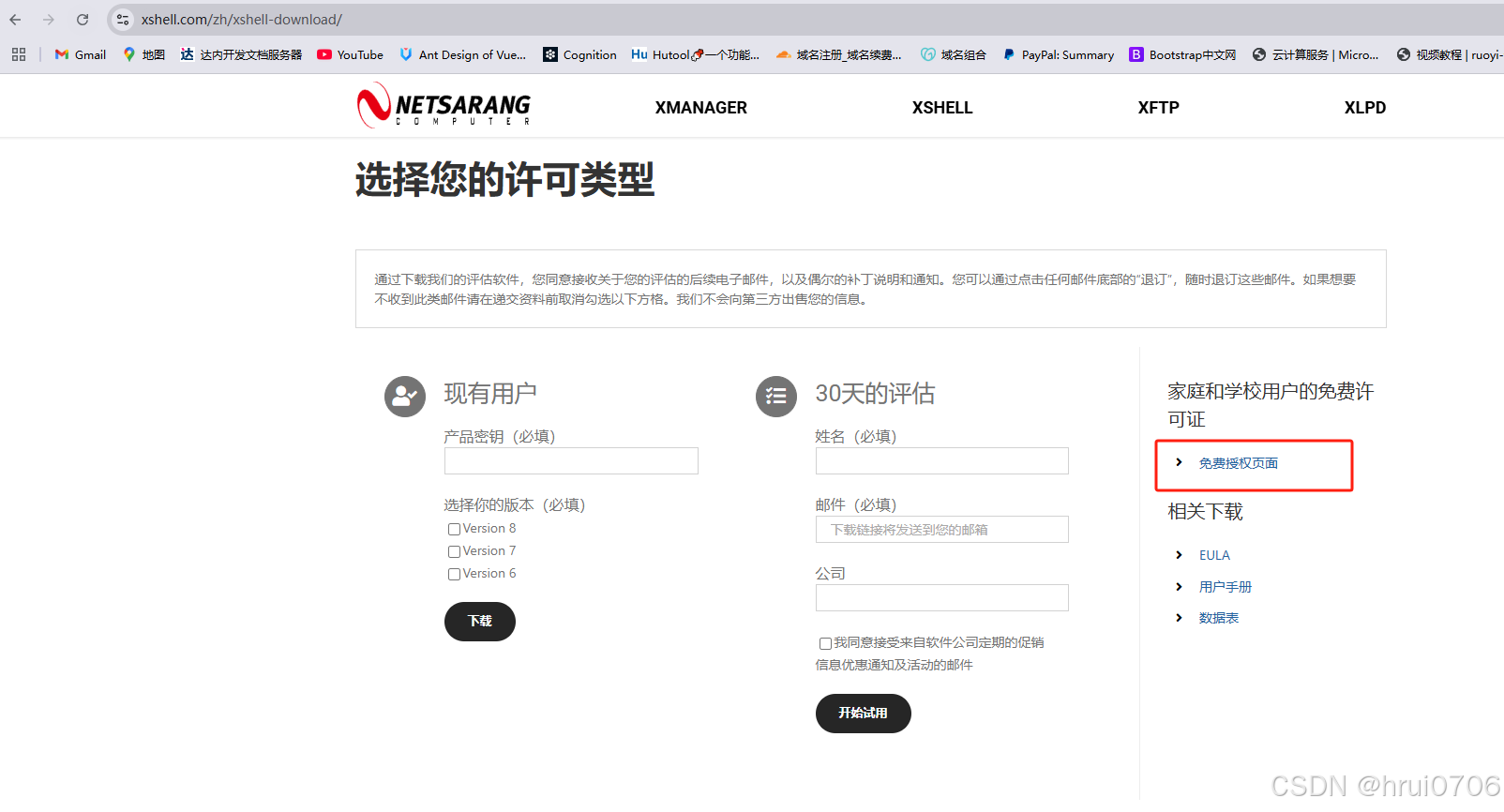Click the chevron beside EULA
Screen dimensions: 1504x812
pos(1179,555)
